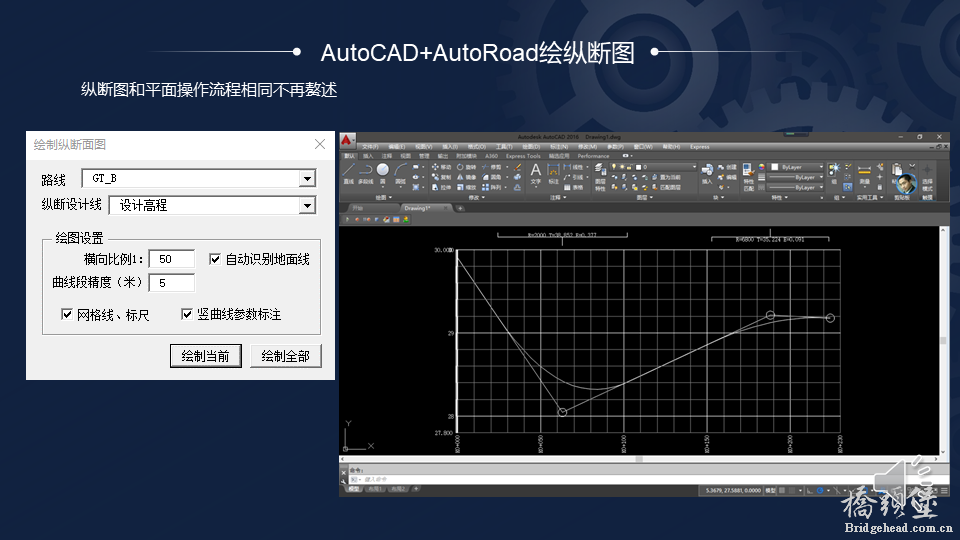The image size is (960, 540).
Task: Expand the 实用工具 panel in ribbon
Action: (x=870, y=197)
